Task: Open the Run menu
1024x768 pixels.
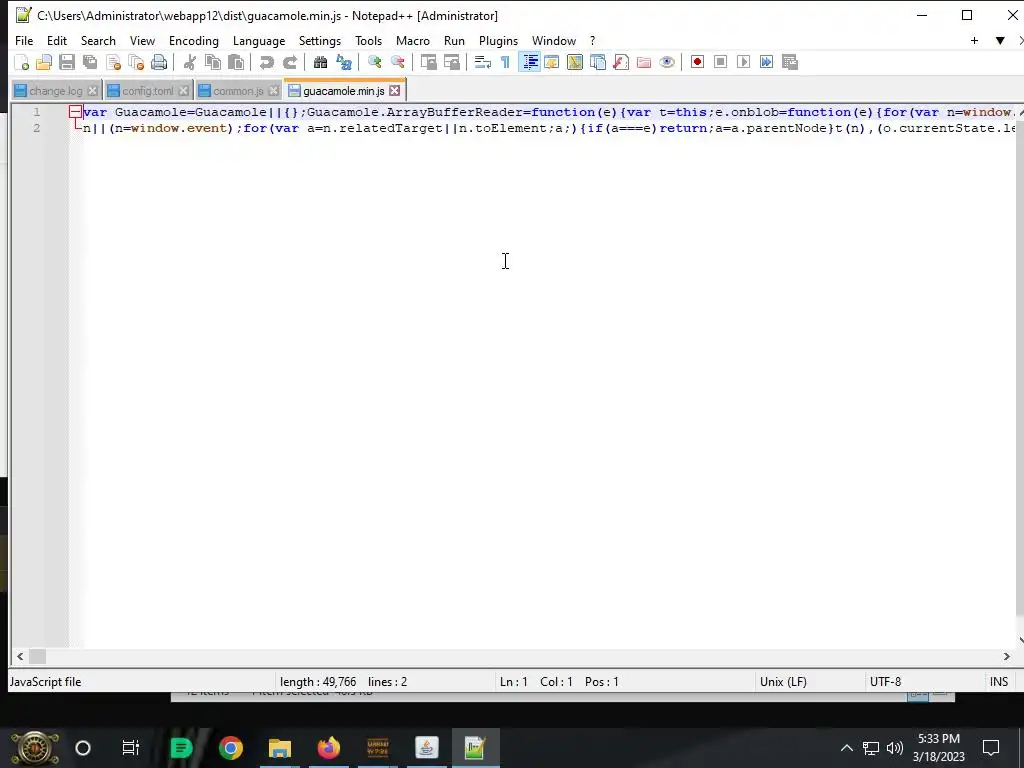Action: pyautogui.click(x=455, y=40)
